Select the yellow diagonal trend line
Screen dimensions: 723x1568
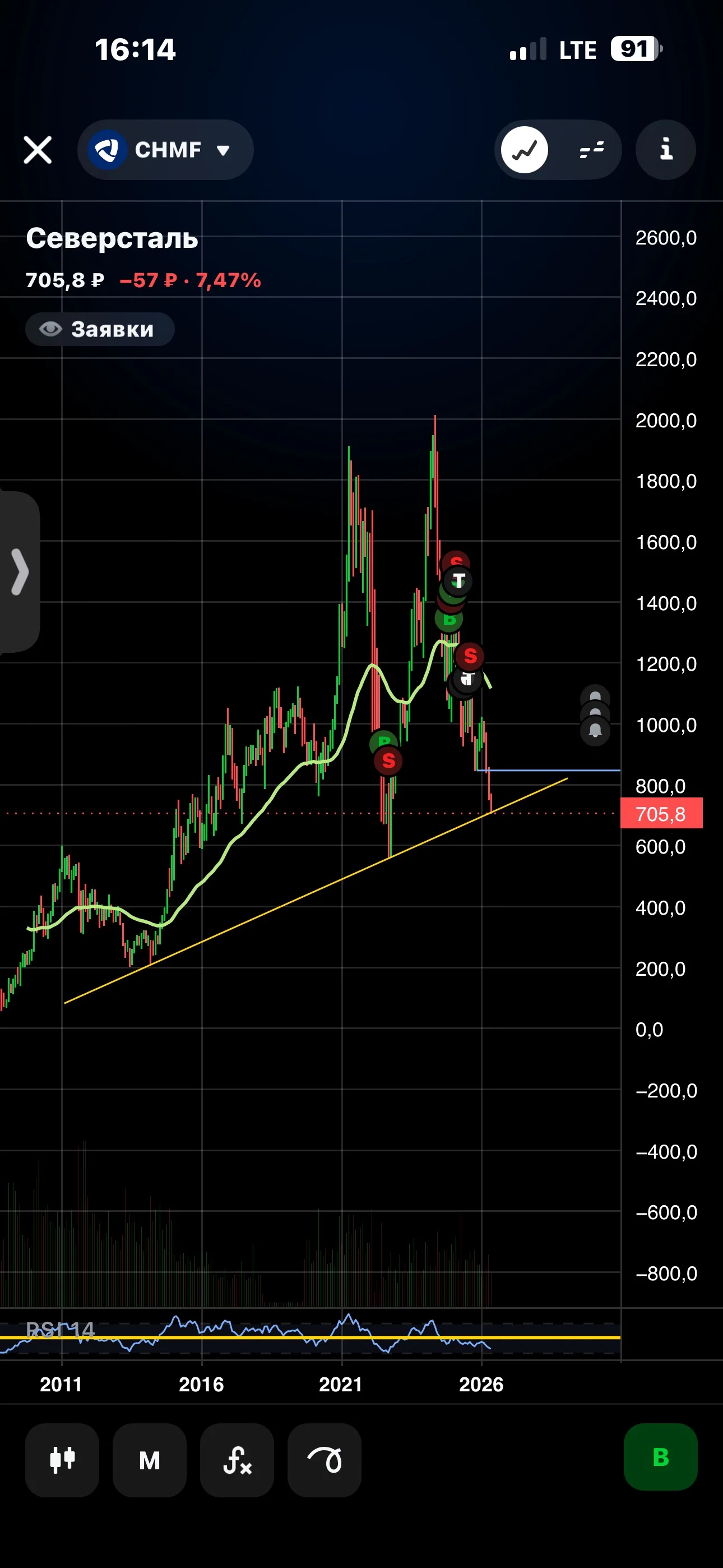[x=316, y=890]
